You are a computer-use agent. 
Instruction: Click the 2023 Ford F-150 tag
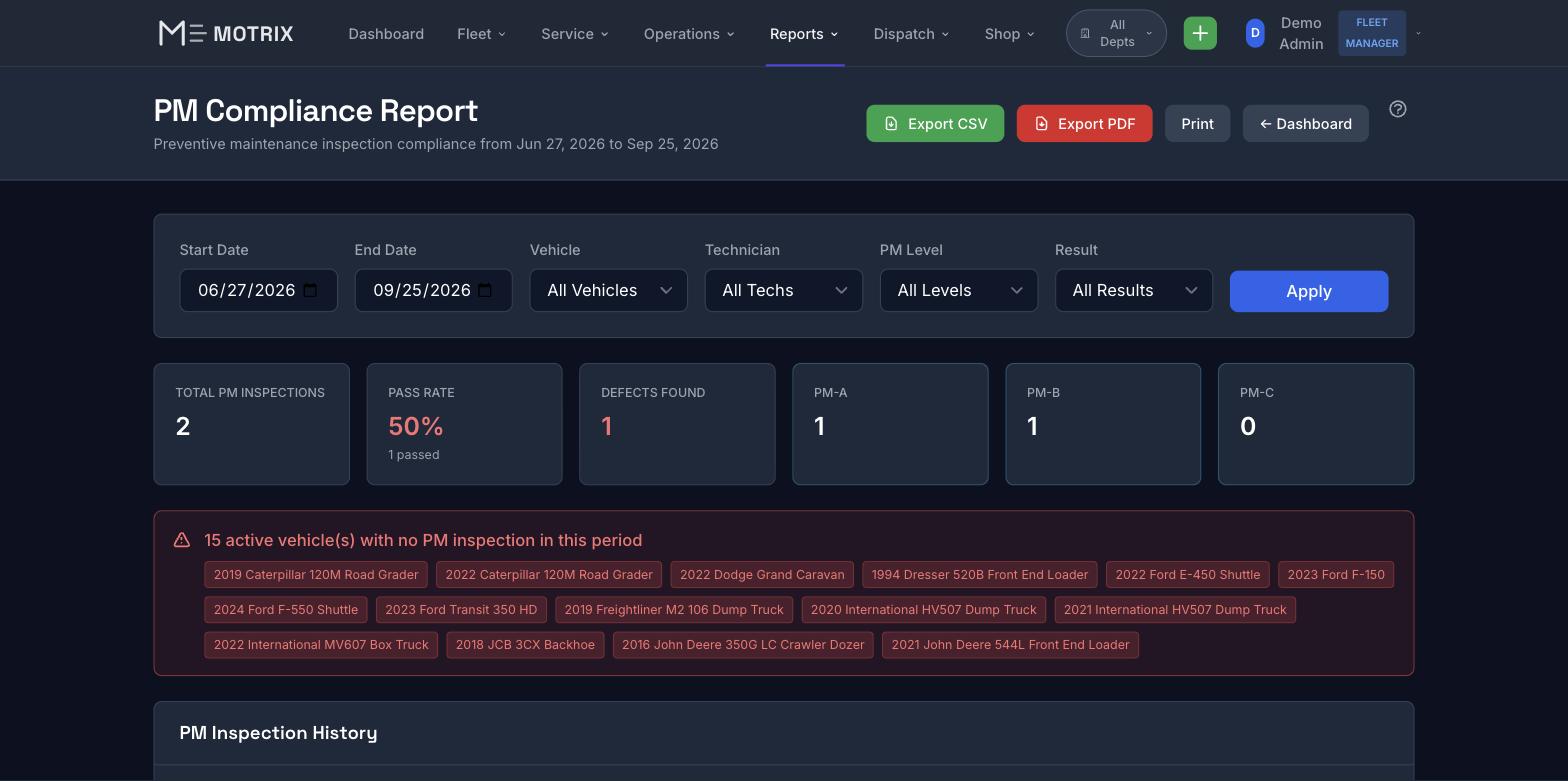pos(1335,575)
